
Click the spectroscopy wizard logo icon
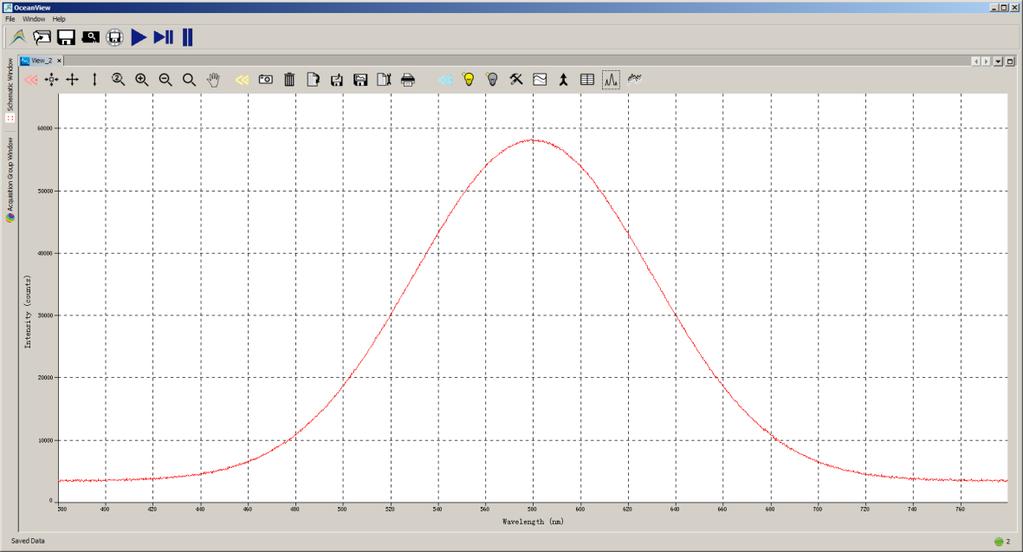18,37
